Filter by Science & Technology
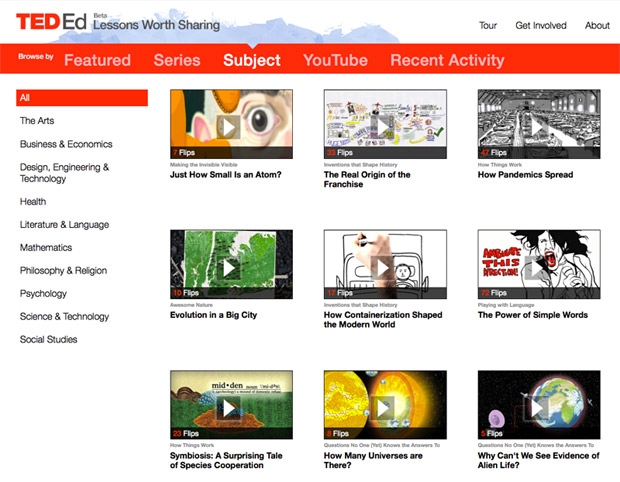 point(64,316)
